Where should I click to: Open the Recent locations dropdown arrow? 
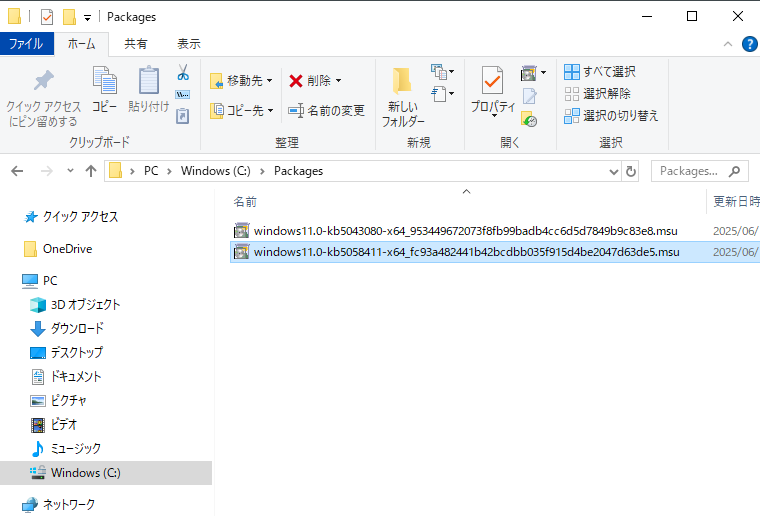[70, 171]
